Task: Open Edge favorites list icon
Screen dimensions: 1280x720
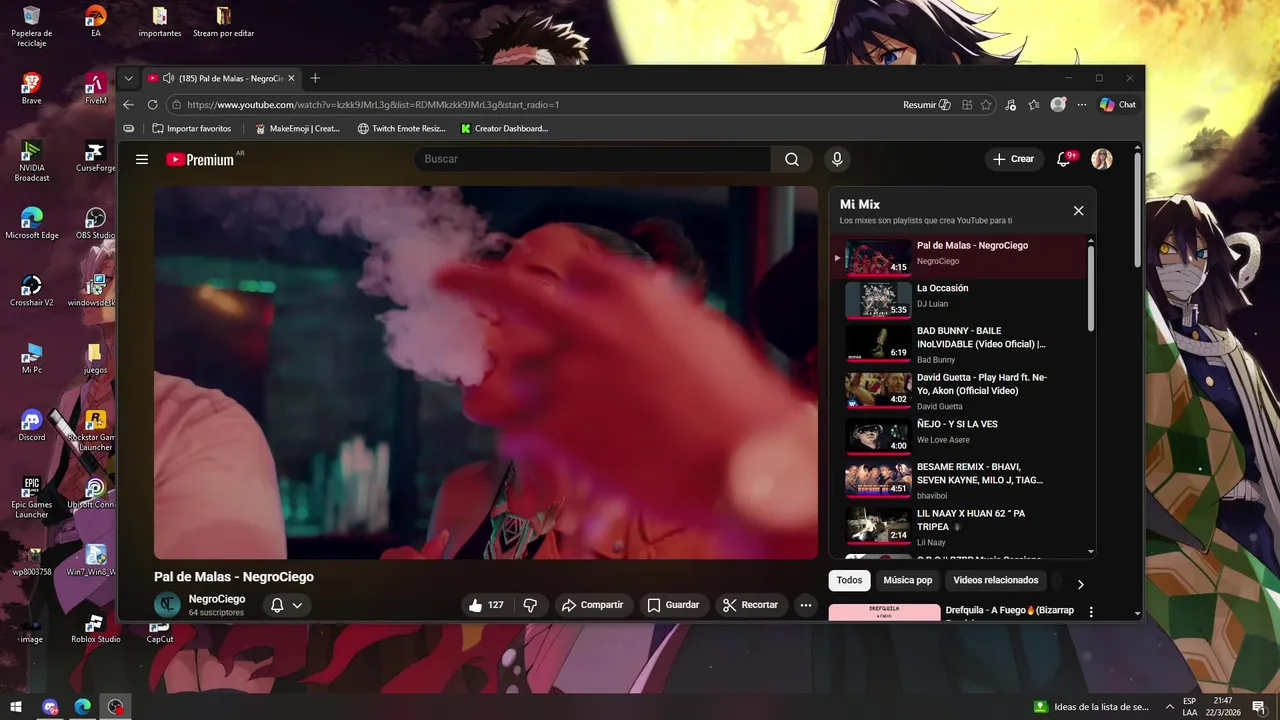Action: coord(1034,105)
